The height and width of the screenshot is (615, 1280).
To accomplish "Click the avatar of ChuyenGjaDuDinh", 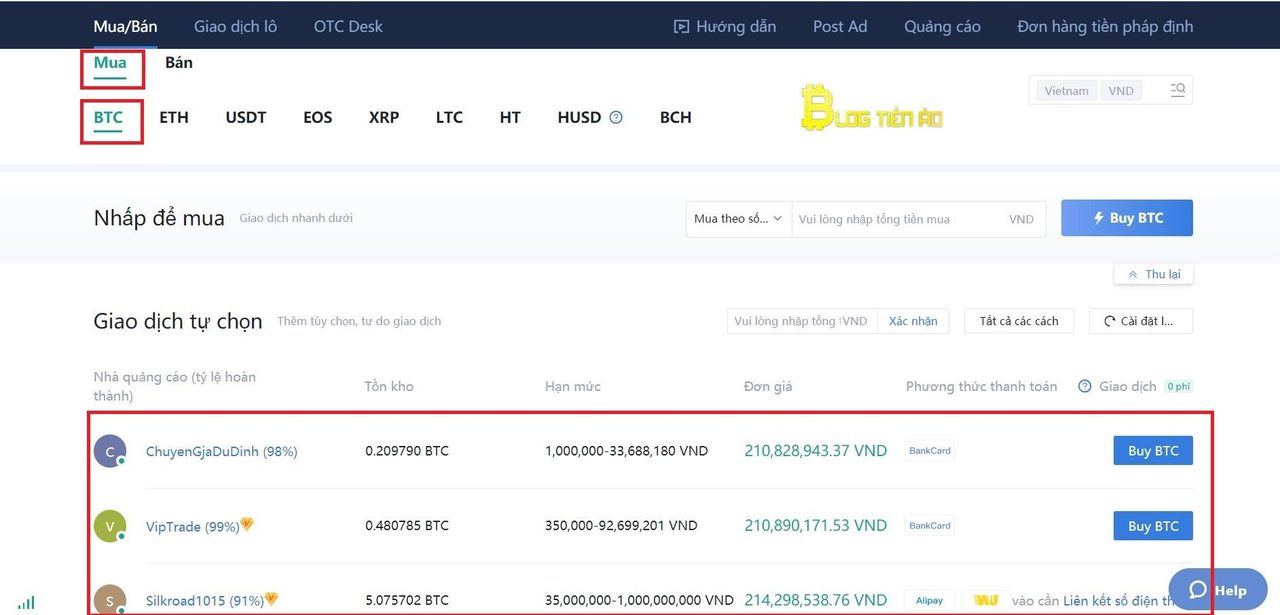I will tap(110, 451).
